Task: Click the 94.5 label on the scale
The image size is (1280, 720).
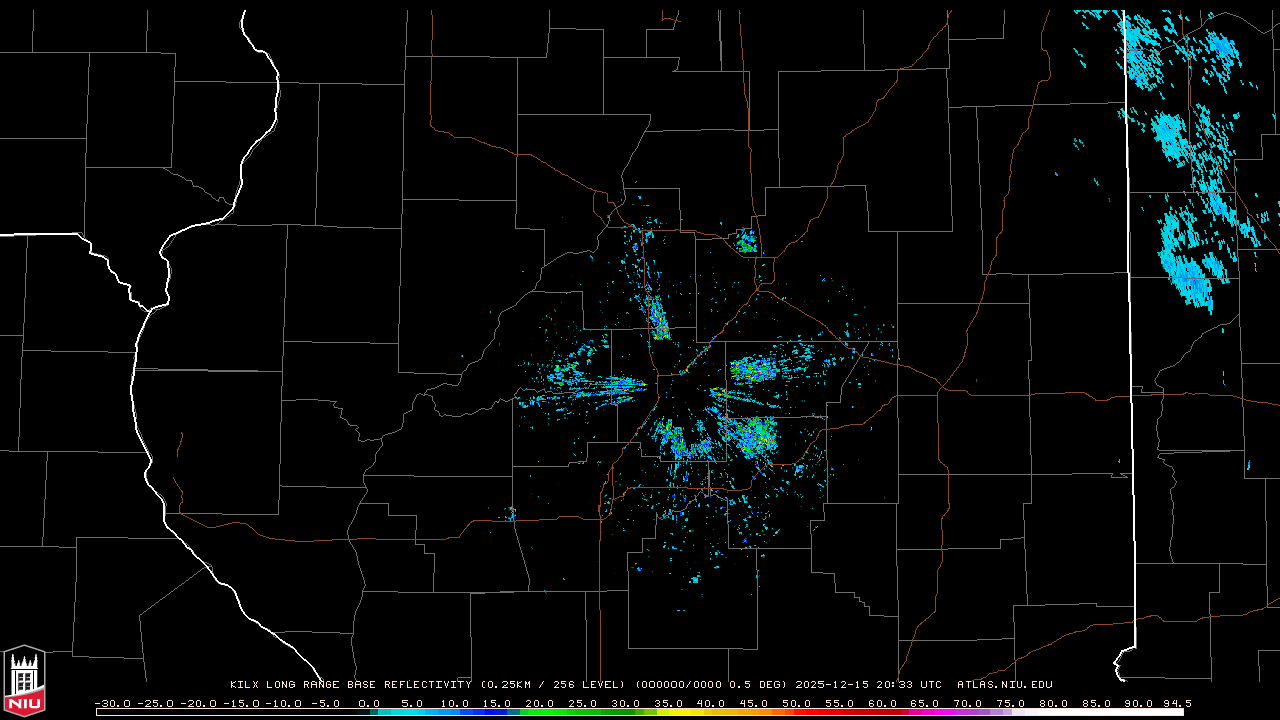Action: point(1176,703)
